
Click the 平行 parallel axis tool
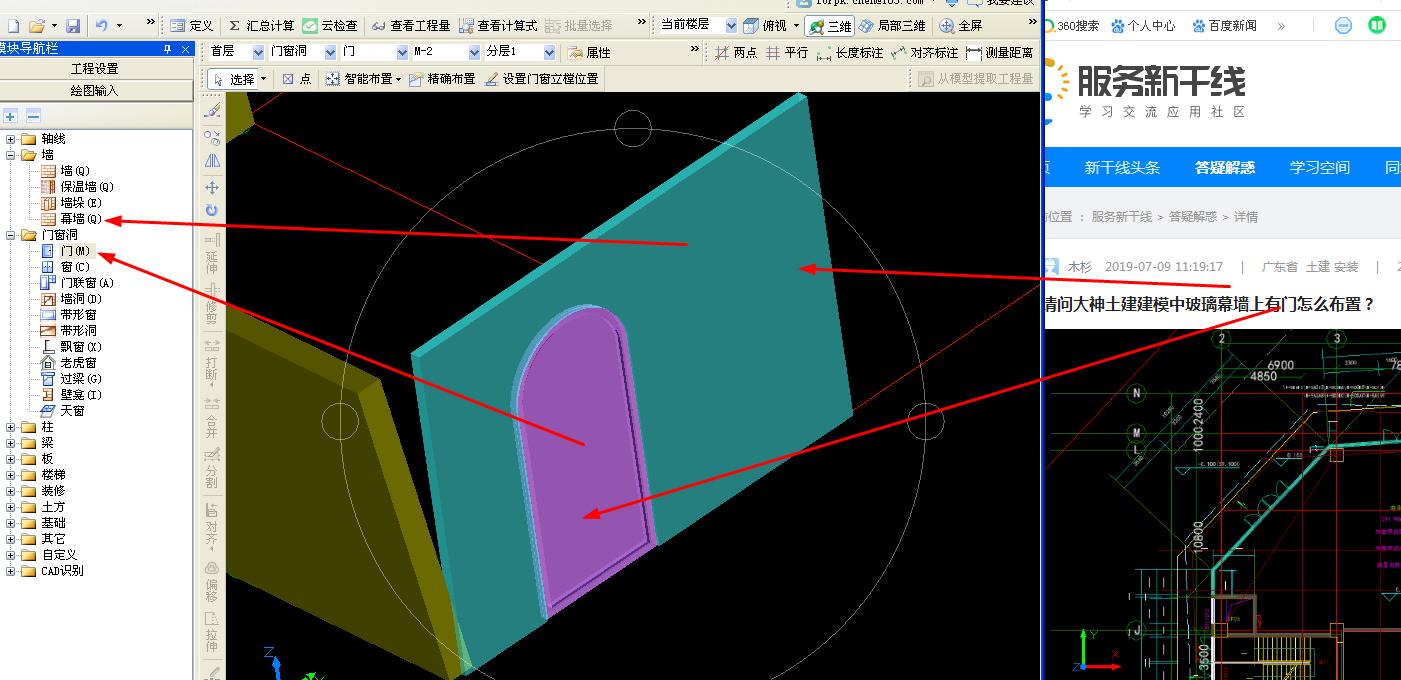pos(787,52)
